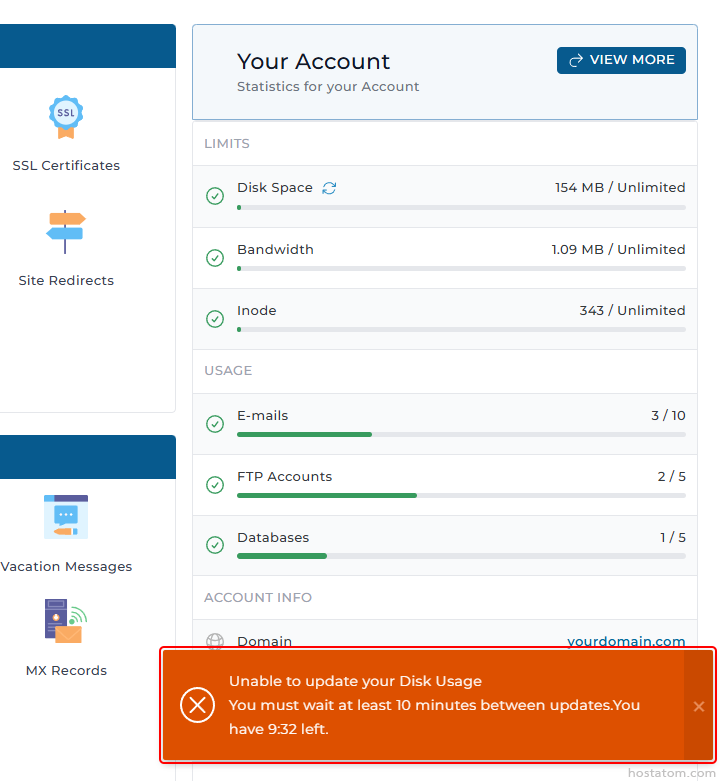Click the Disk Space label
Viewport: 720px width, 781px height.
275,187
